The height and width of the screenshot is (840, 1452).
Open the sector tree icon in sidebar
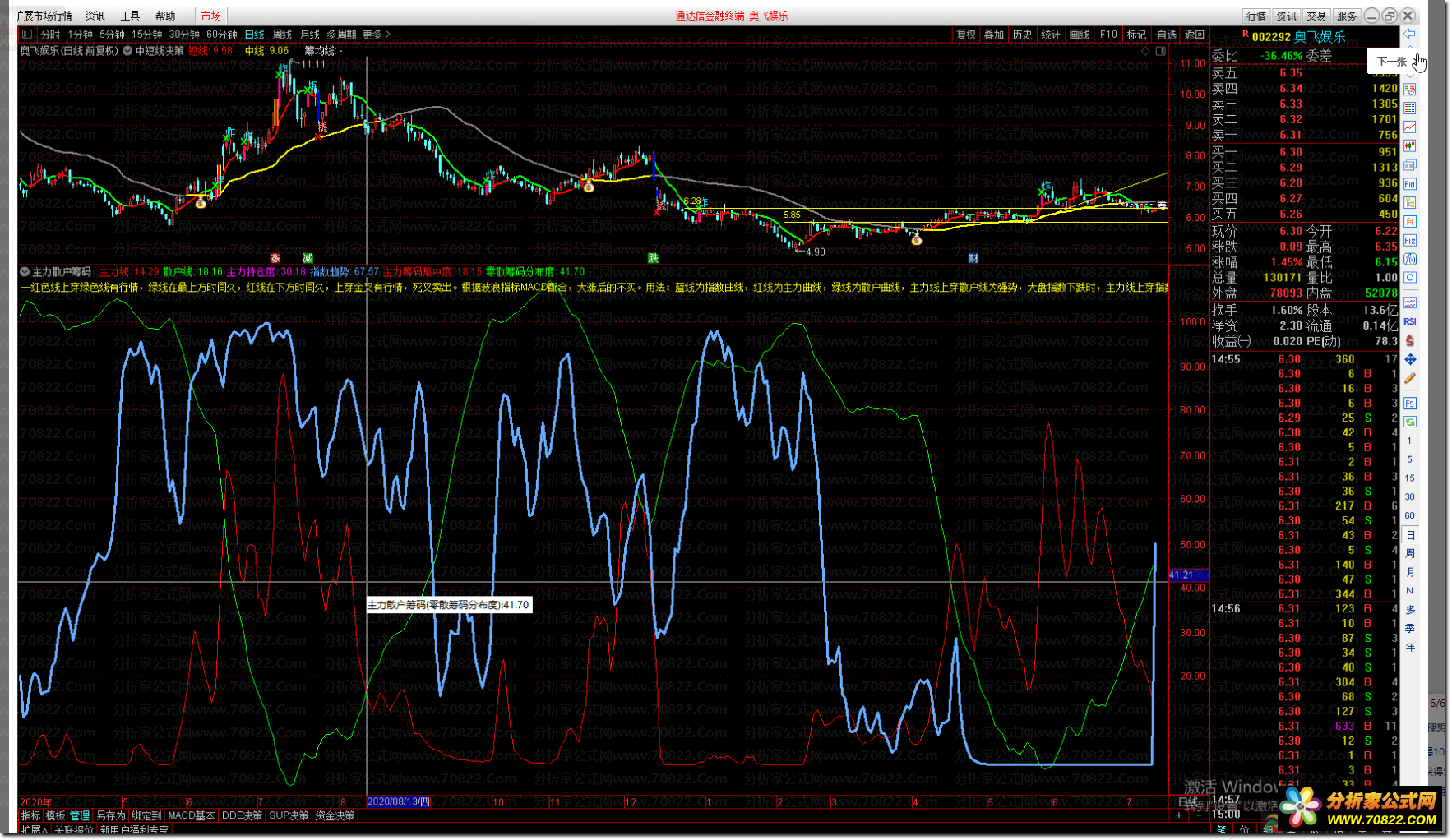1410,202
